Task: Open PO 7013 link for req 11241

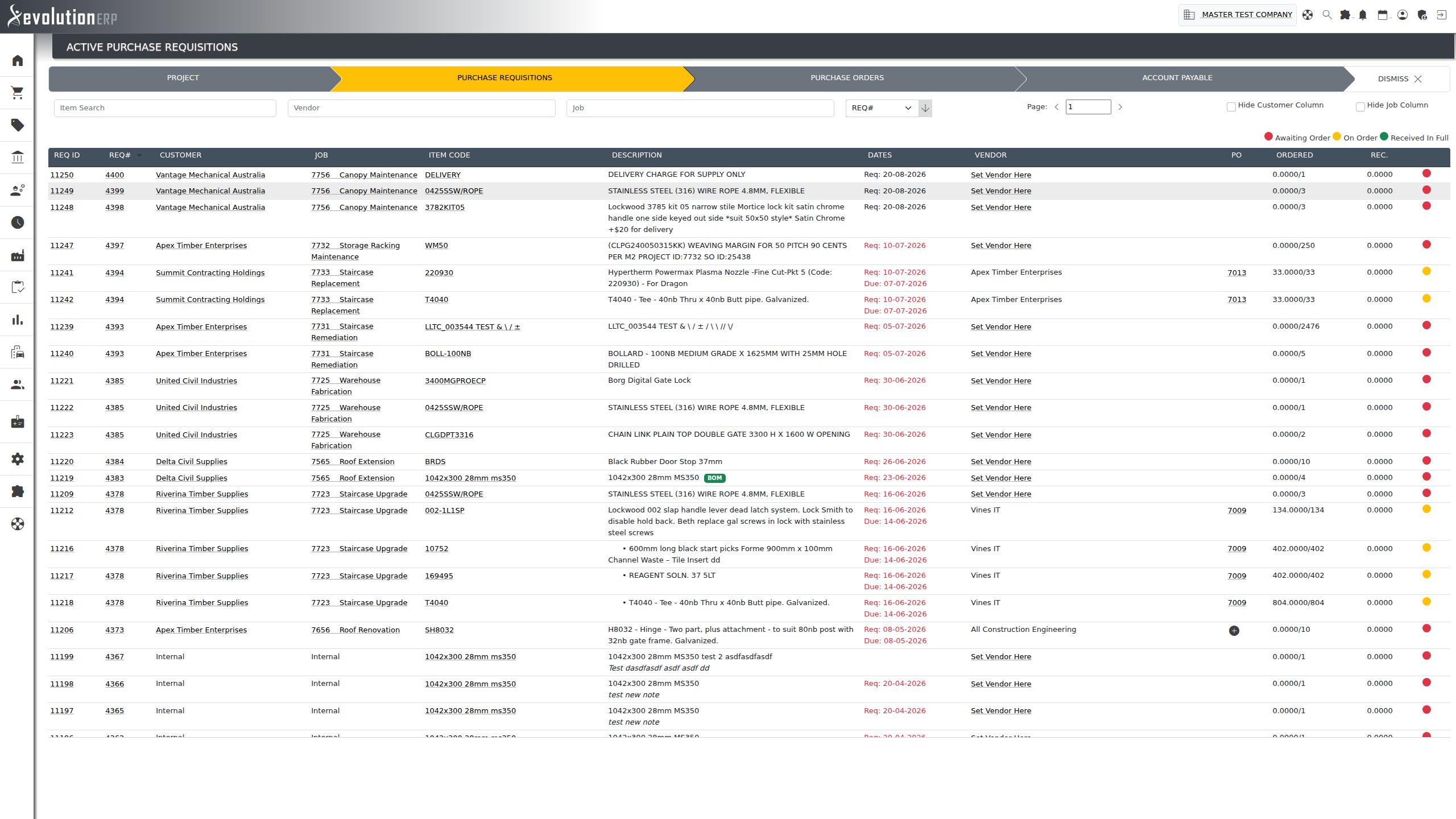Action: click(x=1236, y=273)
